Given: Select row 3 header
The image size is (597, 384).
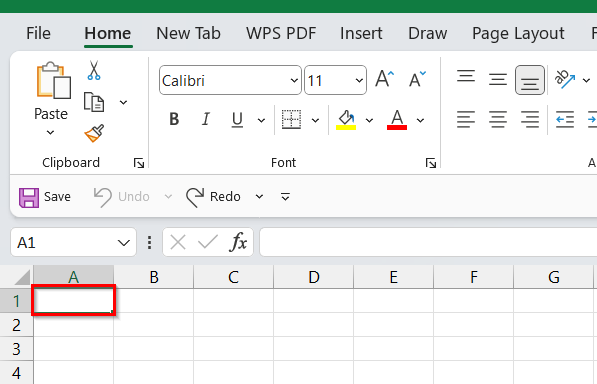Looking at the screenshot, I should tap(16, 349).
